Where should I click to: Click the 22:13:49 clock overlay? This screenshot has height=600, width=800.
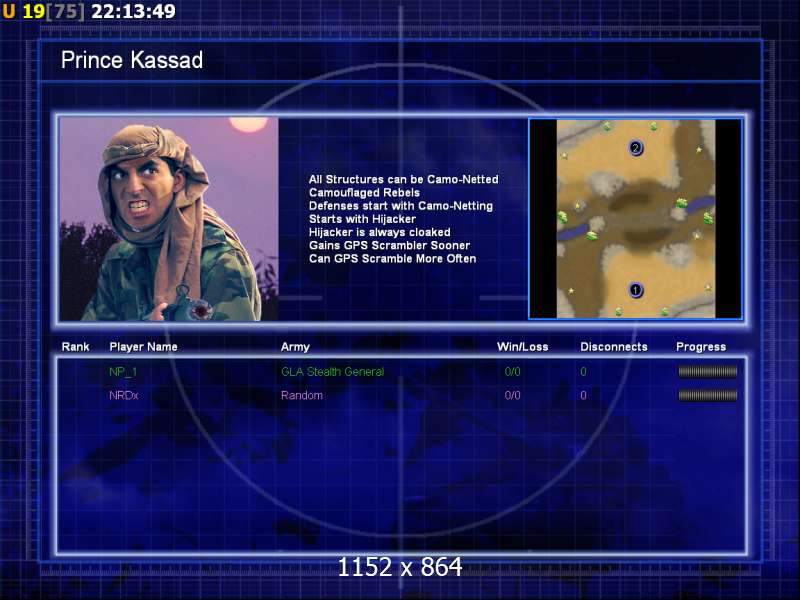133,11
